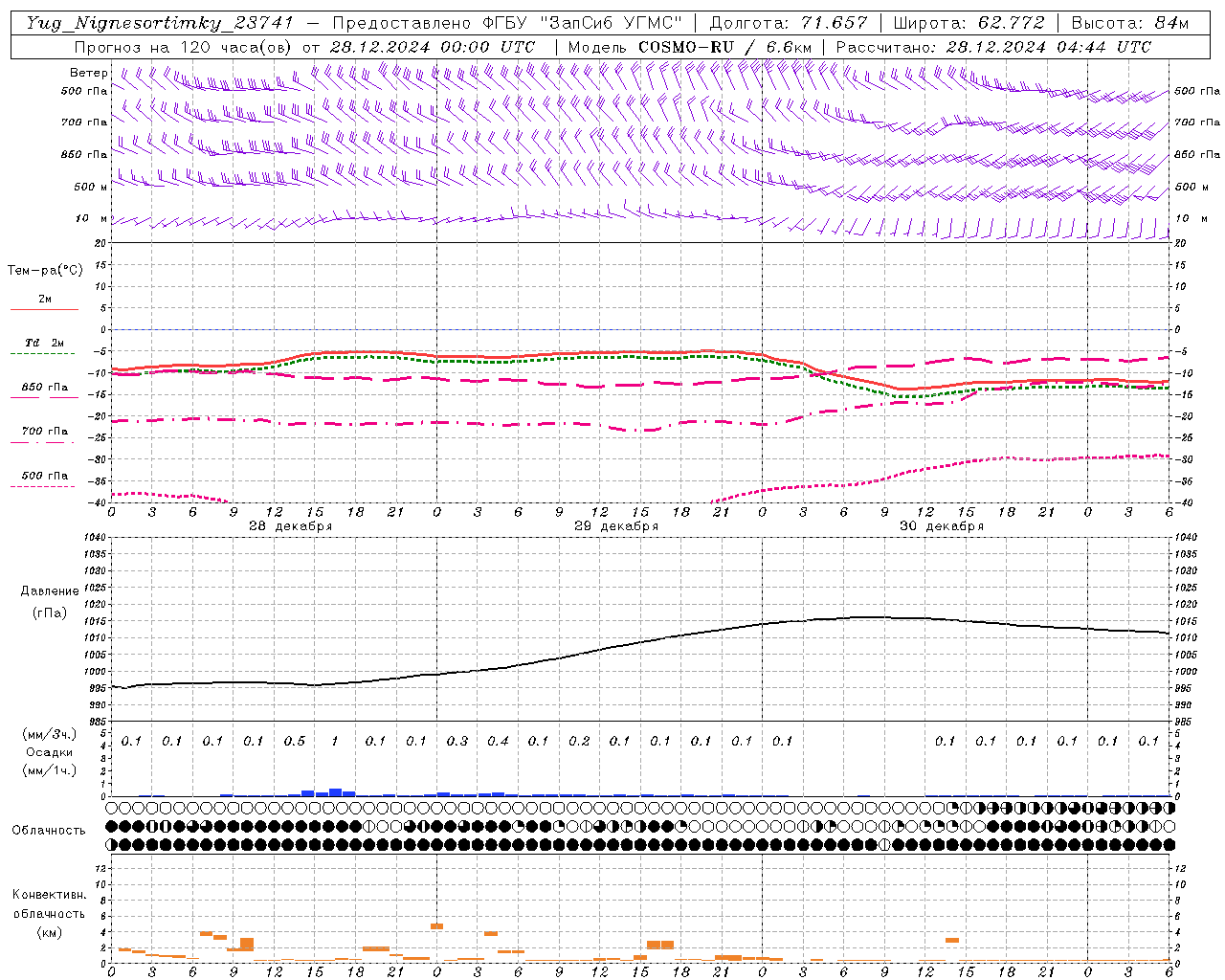1225x980 pixels.
Task: Select the date label 29 декабря
Action: point(615,526)
